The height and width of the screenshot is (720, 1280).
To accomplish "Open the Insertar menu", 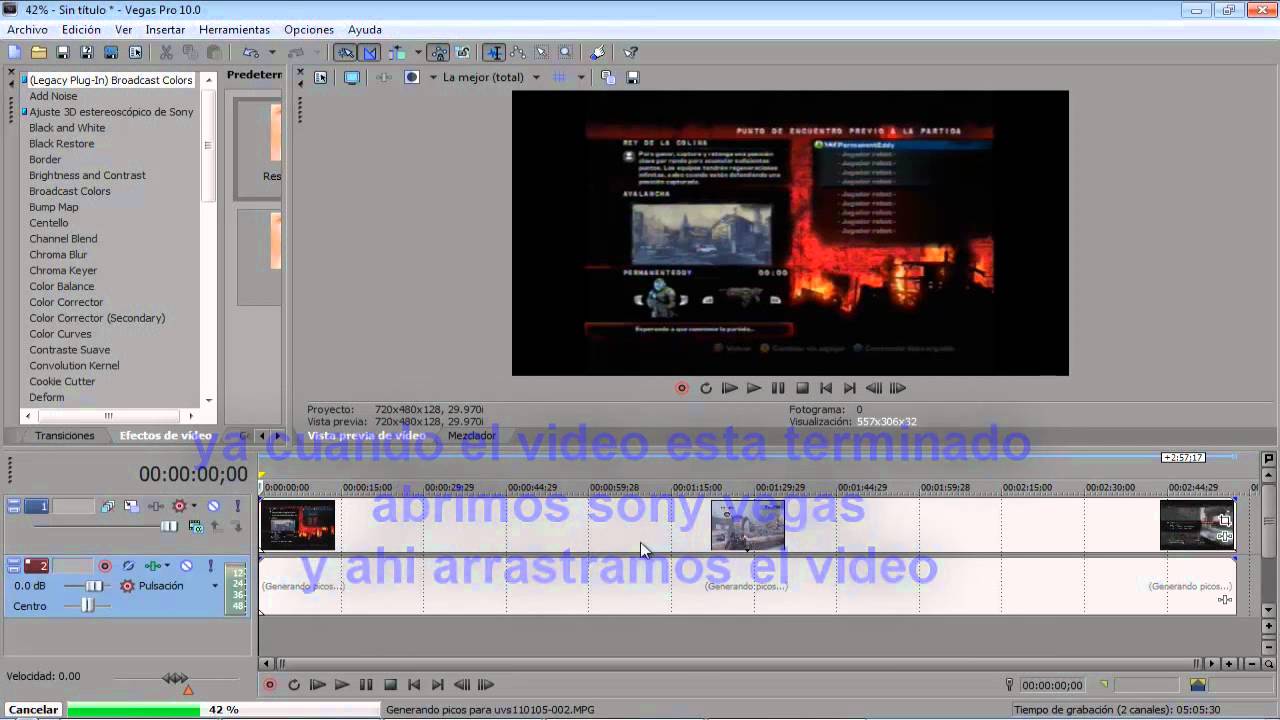I will pos(165,30).
